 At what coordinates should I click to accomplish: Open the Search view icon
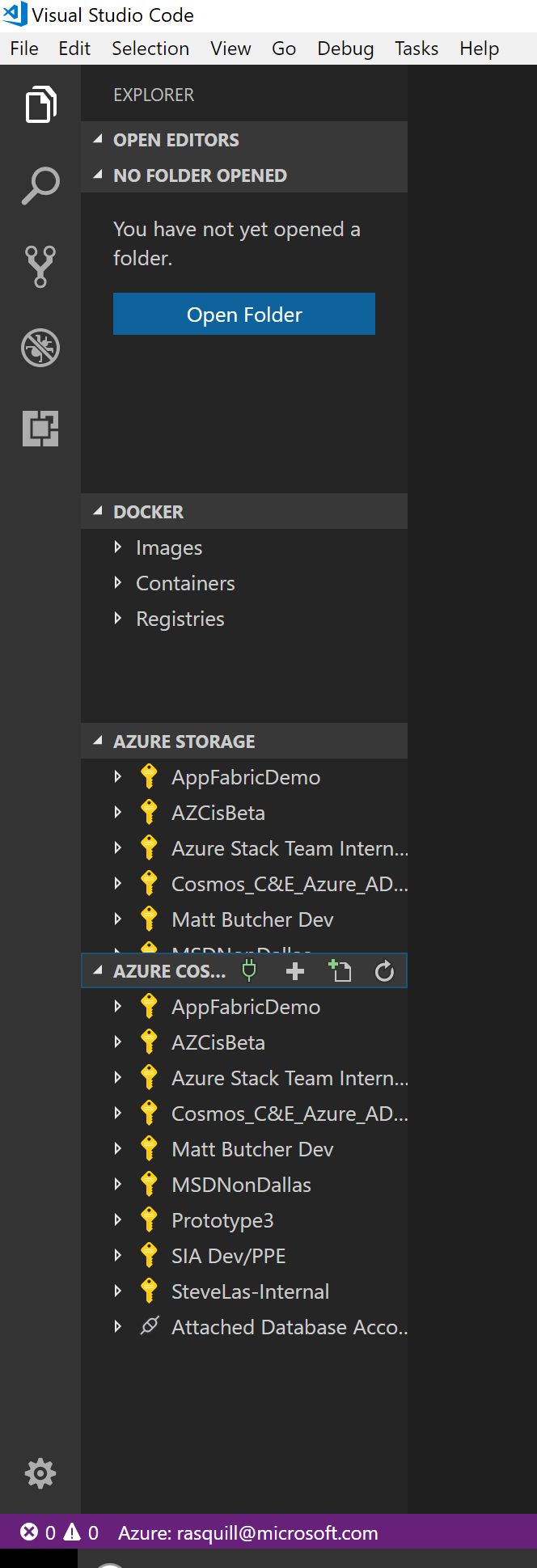click(x=40, y=185)
